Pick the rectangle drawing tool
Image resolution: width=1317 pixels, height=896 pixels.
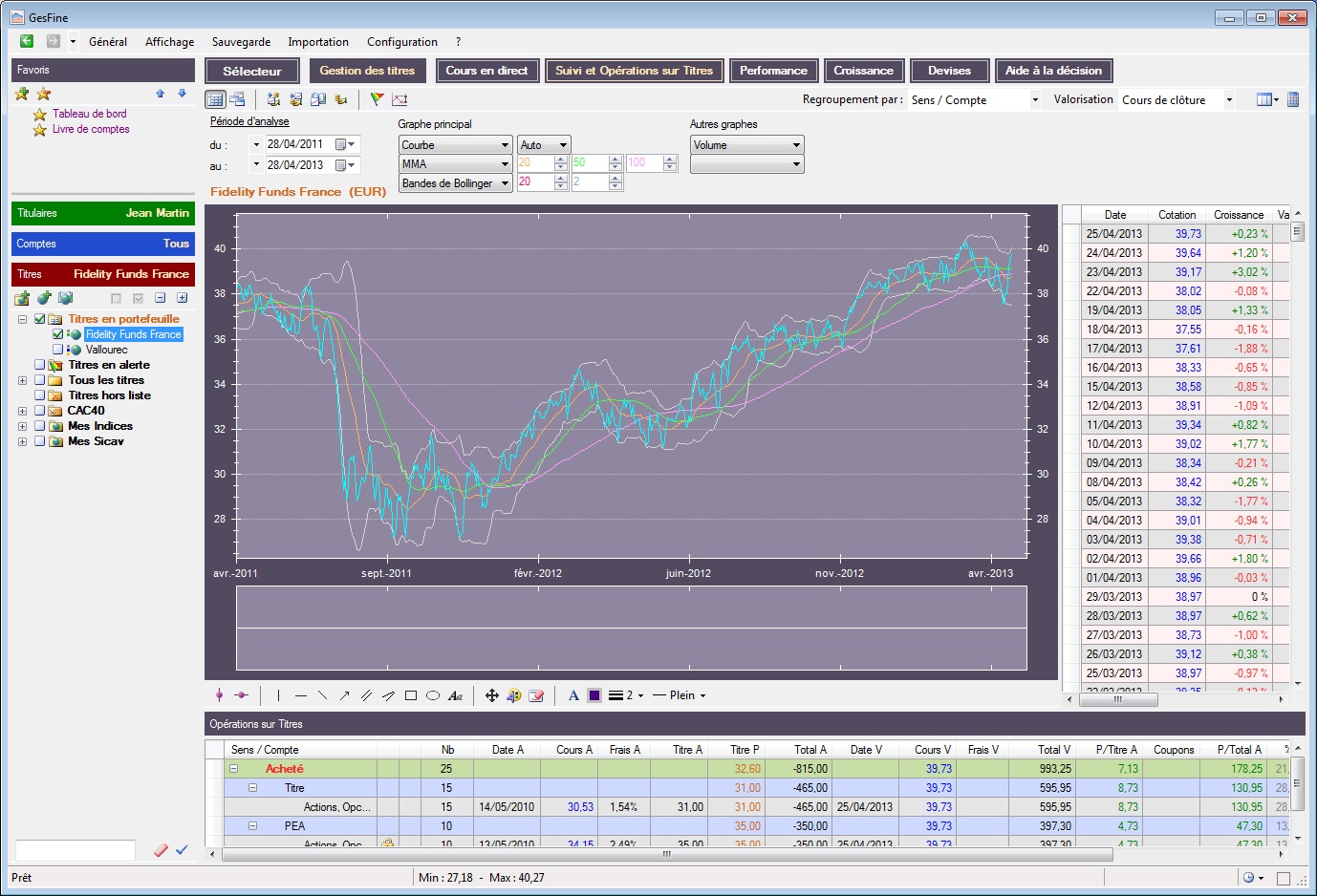point(411,695)
